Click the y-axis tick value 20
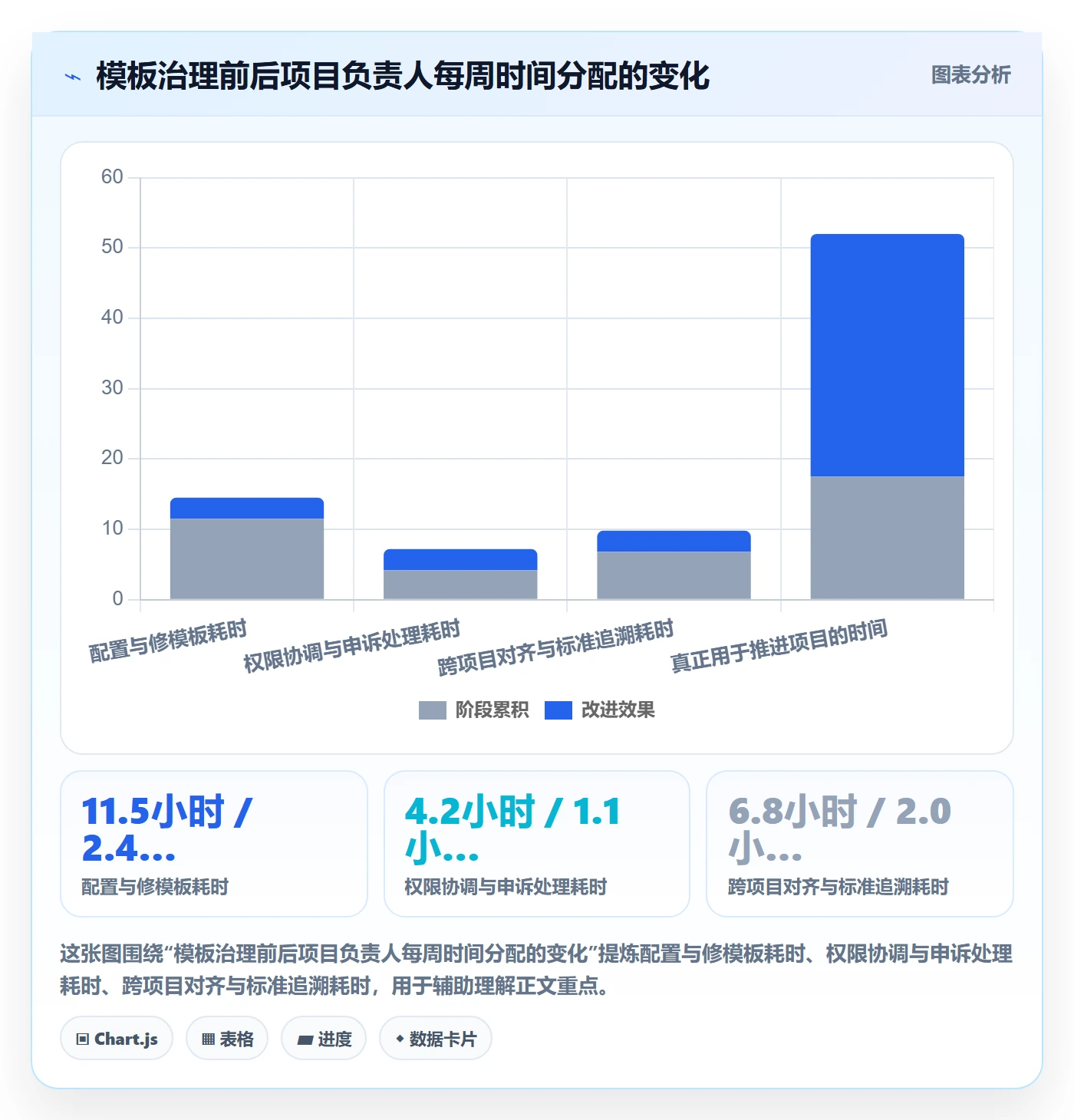Viewport: 1074px width, 1120px height. [x=112, y=458]
